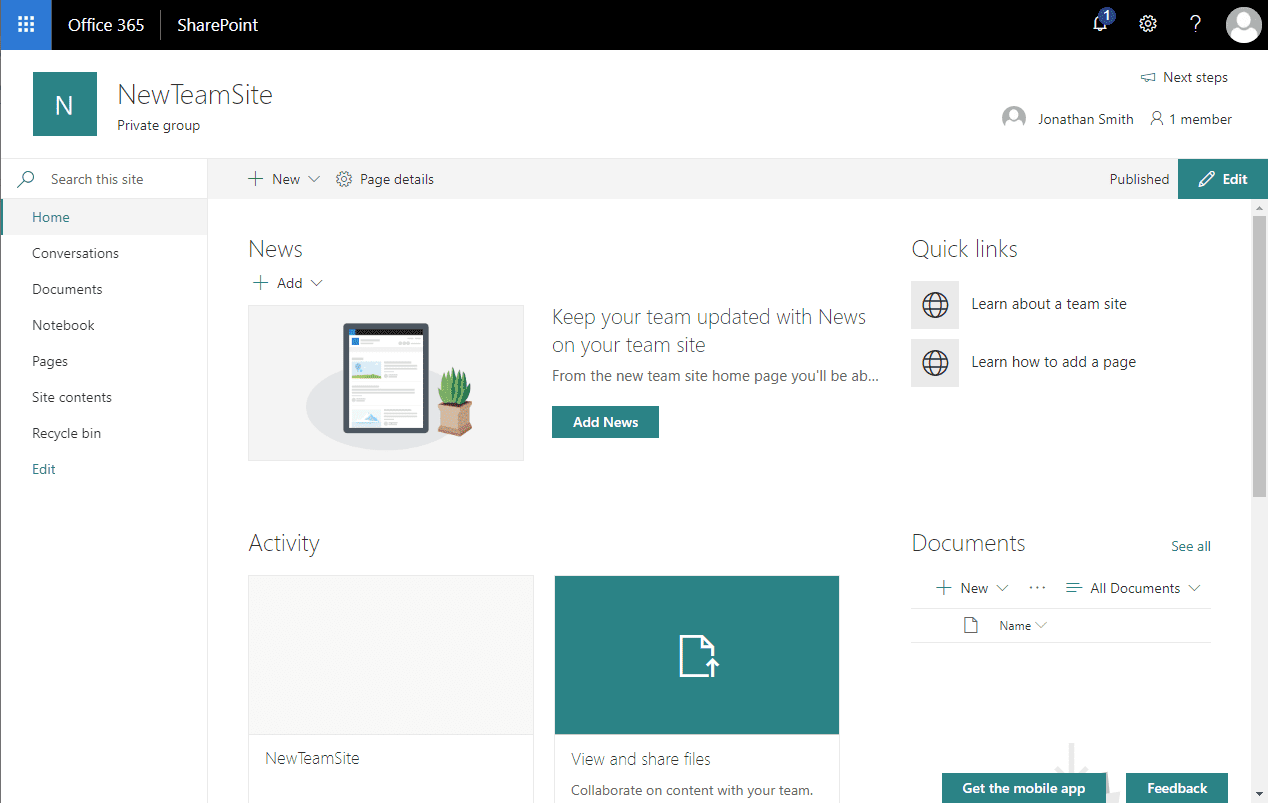Click the pencil icon on the Edit button
Image resolution: width=1268 pixels, height=803 pixels.
pyautogui.click(x=1205, y=179)
